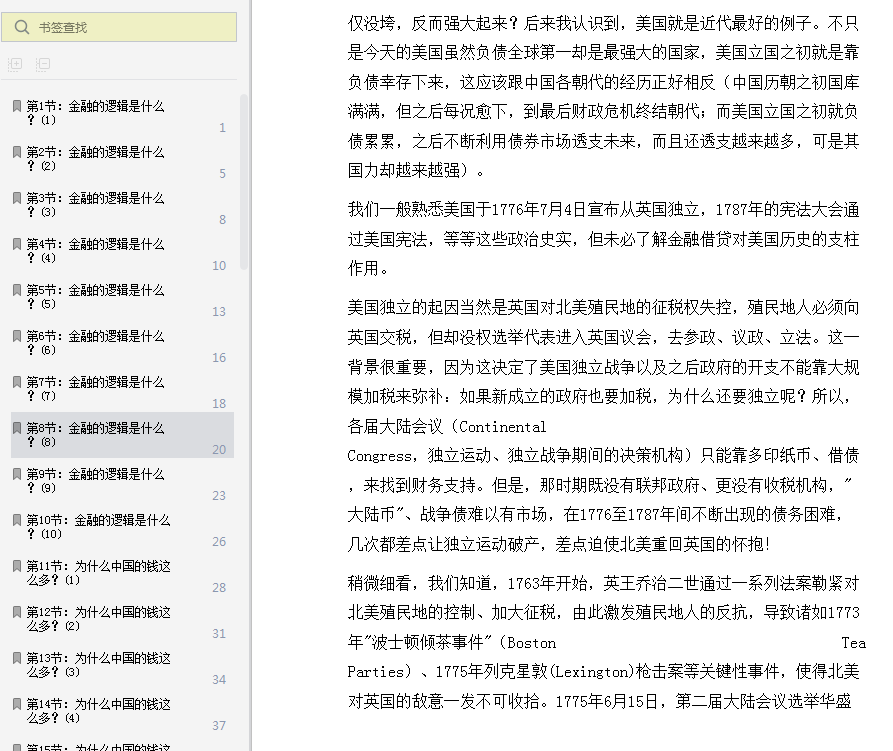Click page number 23 beside 第9节
The width and height of the screenshot is (893, 751).
[219, 496]
